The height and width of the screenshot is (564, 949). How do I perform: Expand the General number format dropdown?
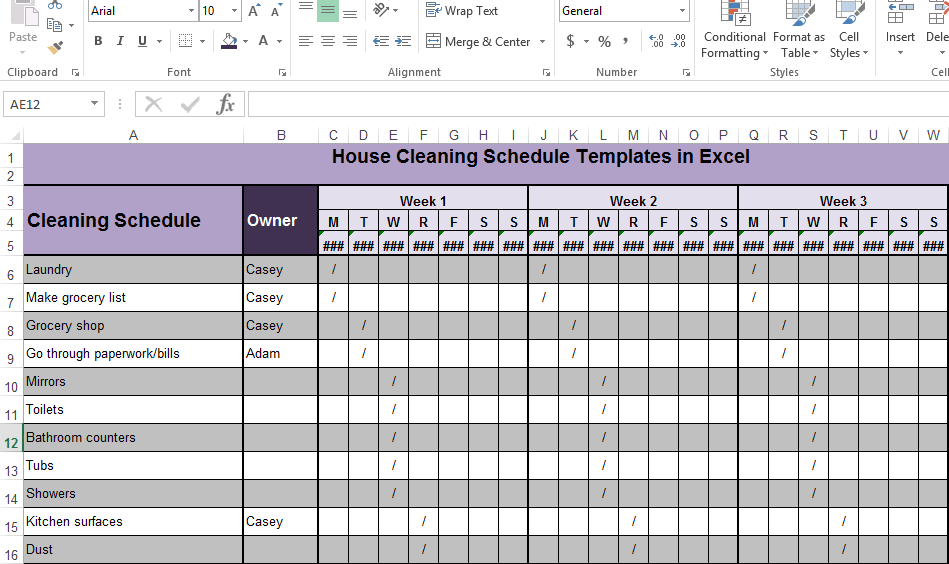coord(683,11)
